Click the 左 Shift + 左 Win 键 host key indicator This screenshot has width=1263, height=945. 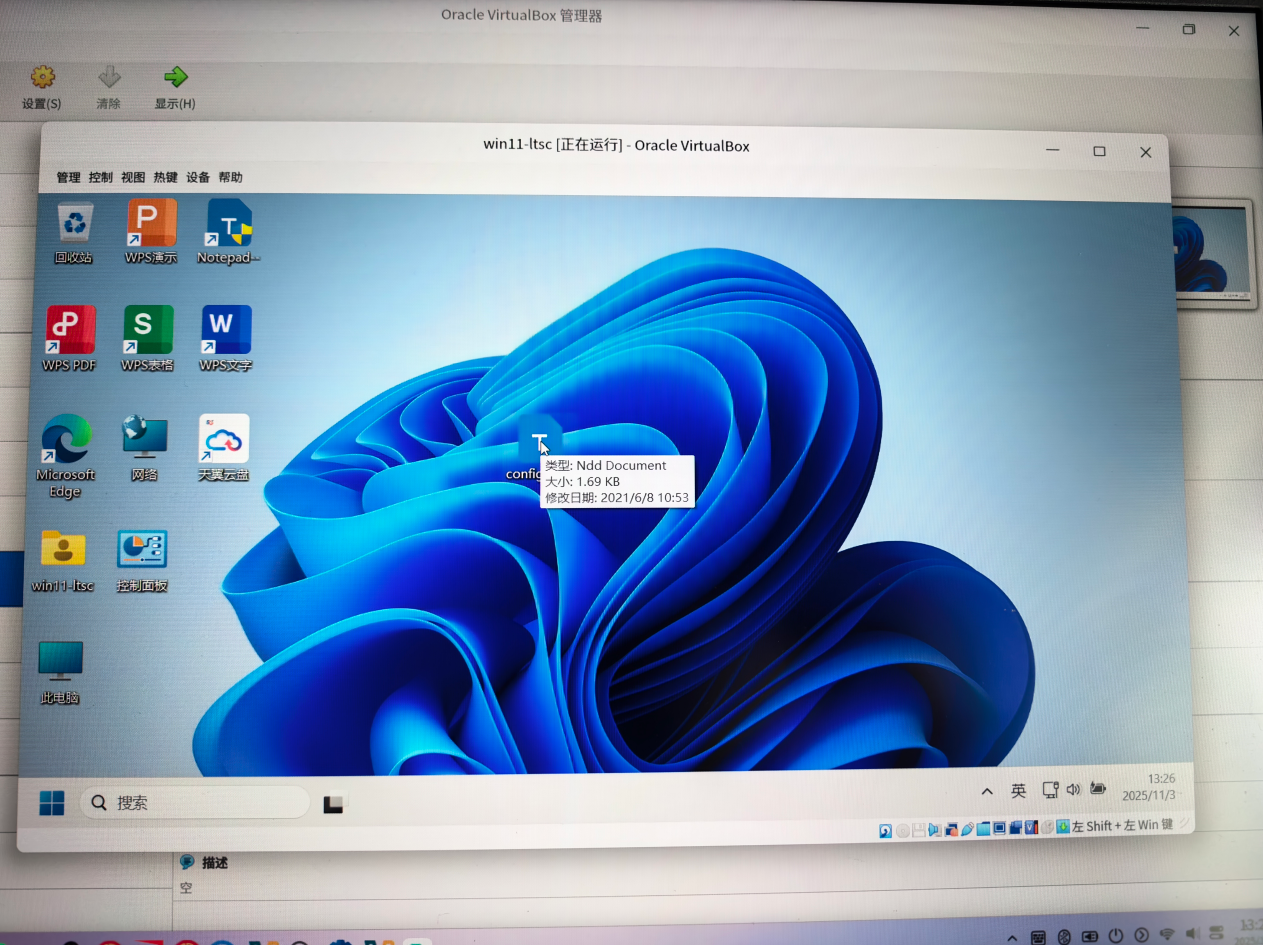click(1122, 825)
